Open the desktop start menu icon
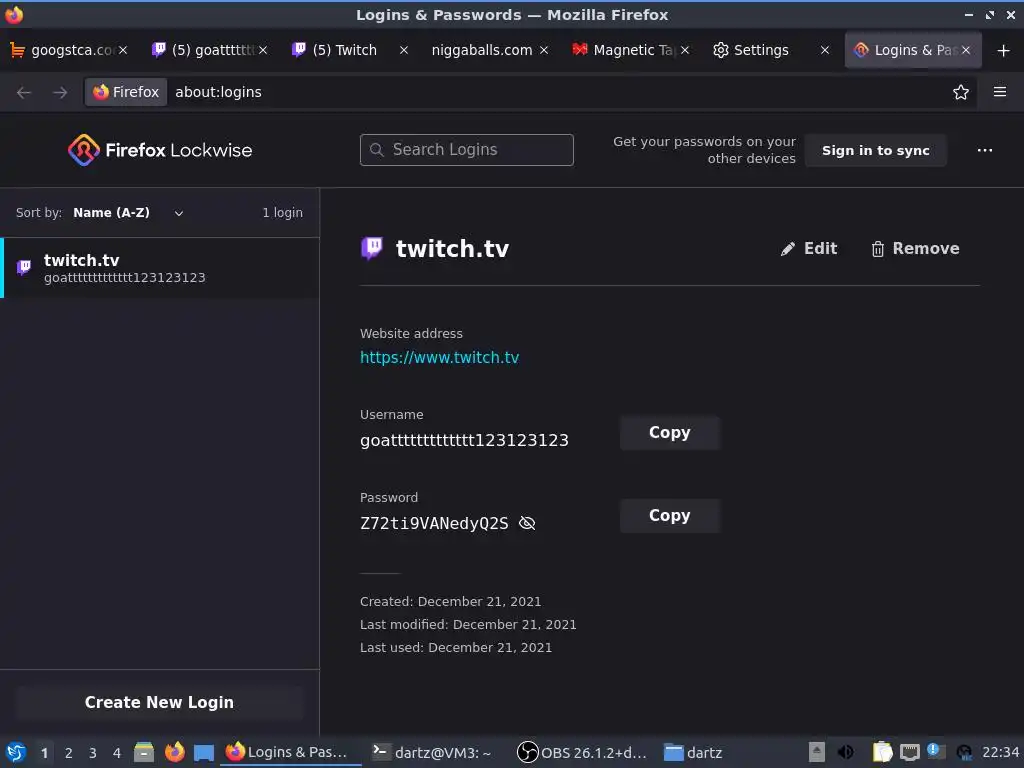 [x=16, y=752]
